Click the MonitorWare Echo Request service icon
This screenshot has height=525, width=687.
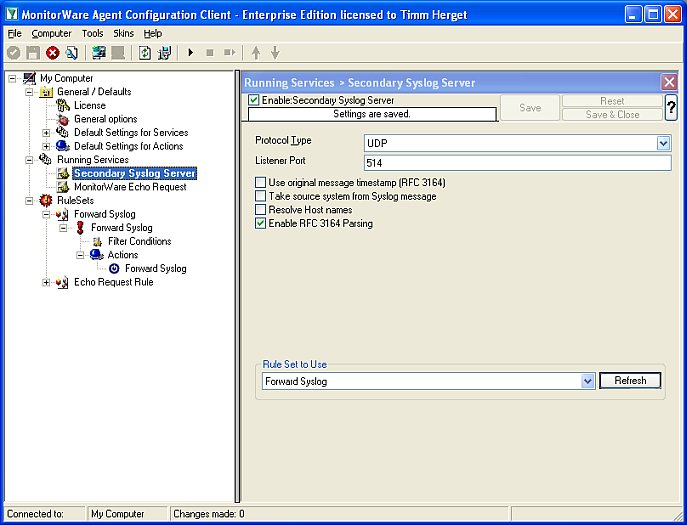coord(63,187)
